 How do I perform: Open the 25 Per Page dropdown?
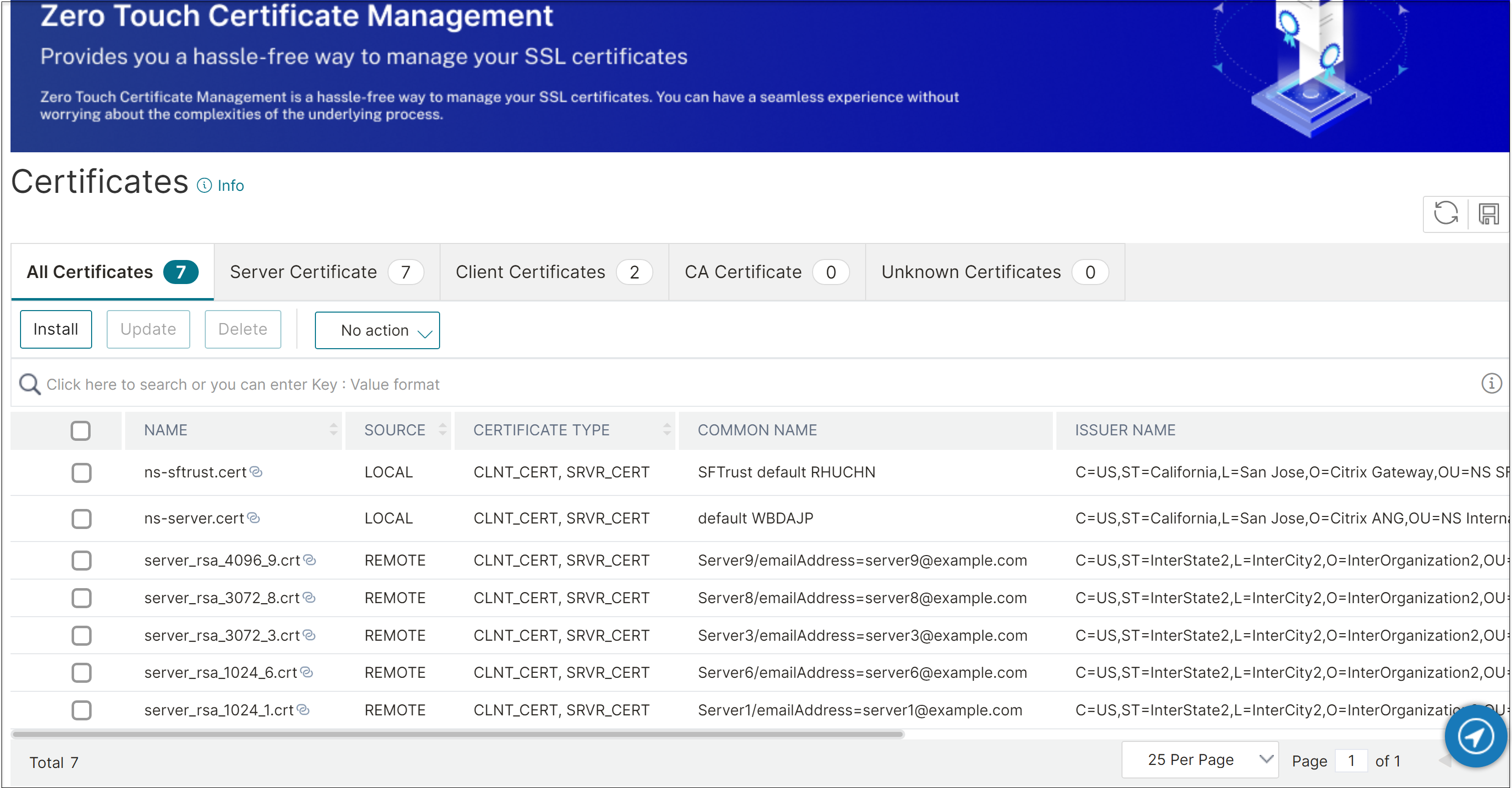tap(1200, 760)
